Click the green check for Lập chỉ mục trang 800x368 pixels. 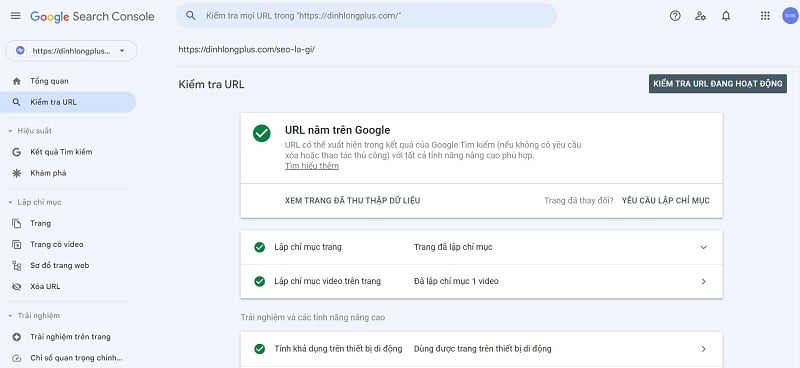coord(260,248)
